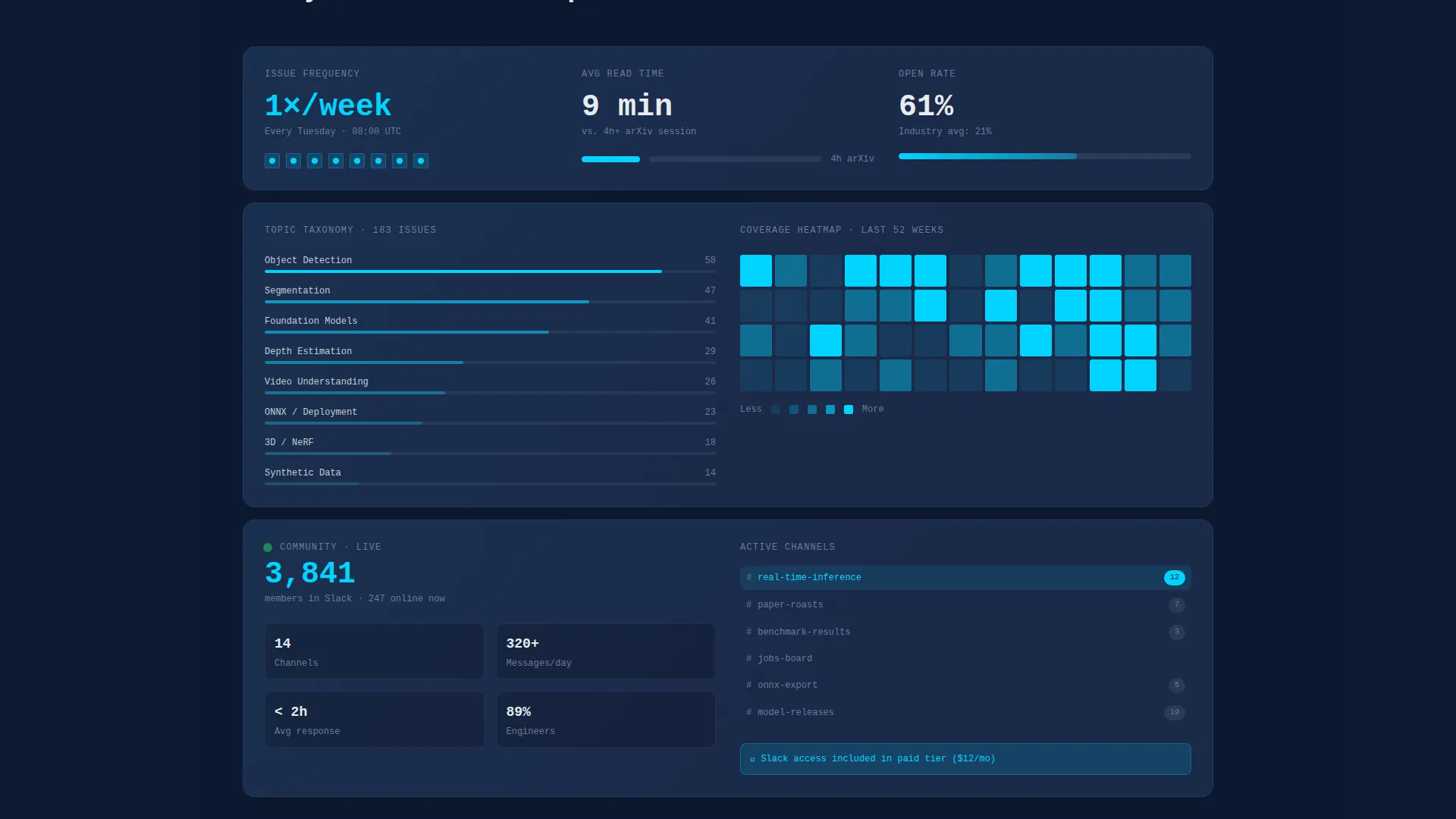
Task: Click the 19 badge beside model-releases
Action: [1174, 713]
